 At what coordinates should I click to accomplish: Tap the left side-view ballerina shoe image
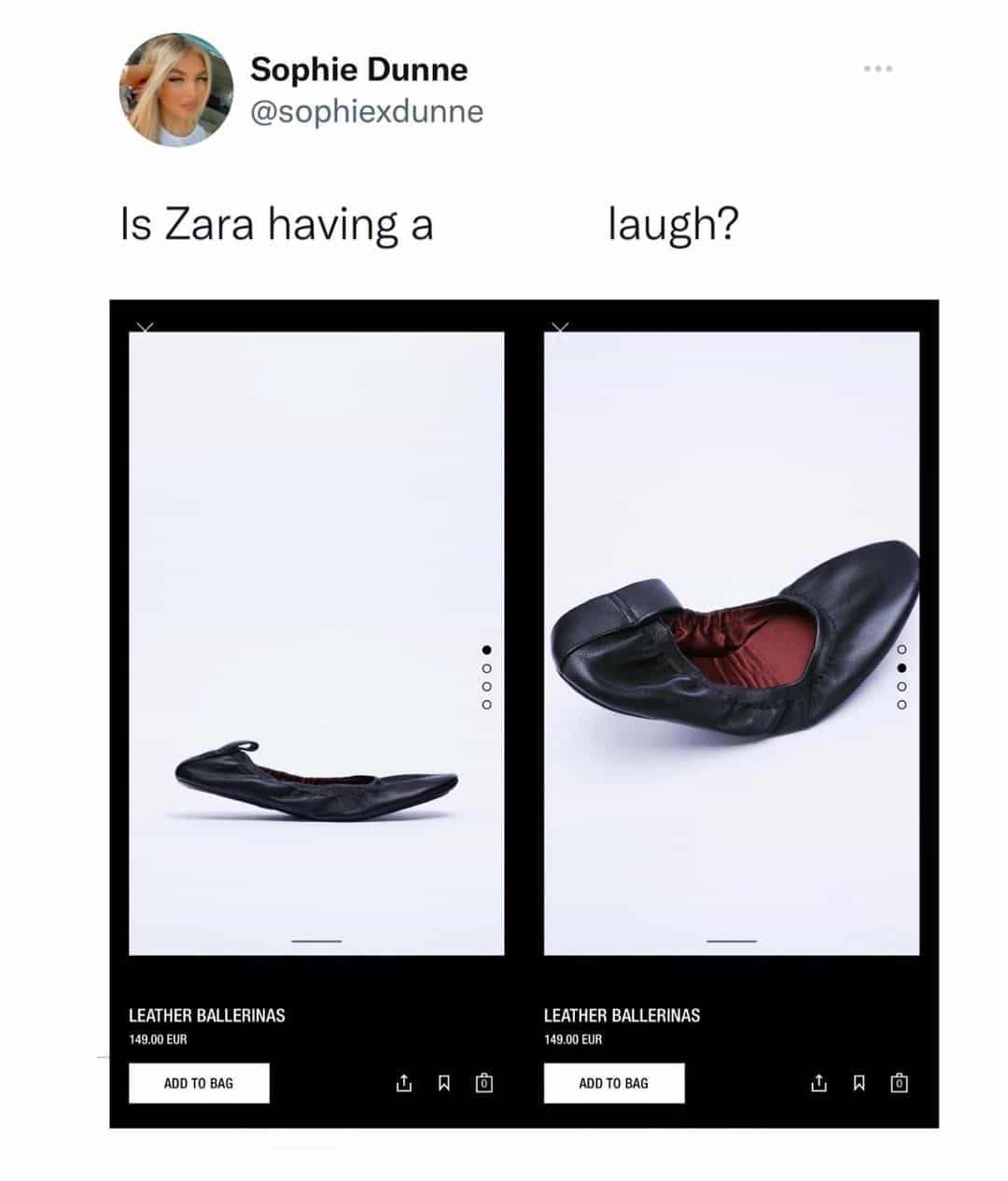pos(316,780)
